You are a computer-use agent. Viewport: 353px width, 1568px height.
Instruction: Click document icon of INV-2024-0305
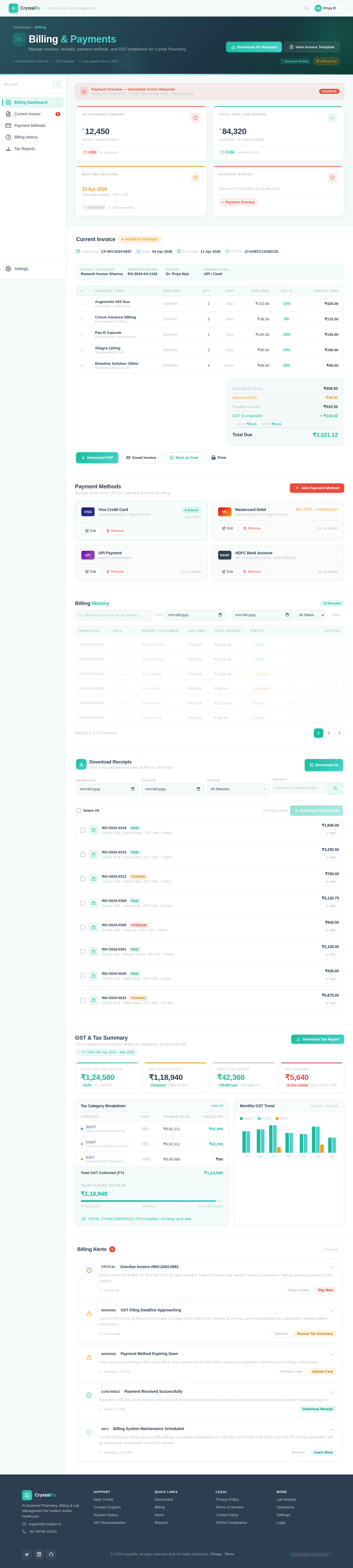click(x=93, y=928)
